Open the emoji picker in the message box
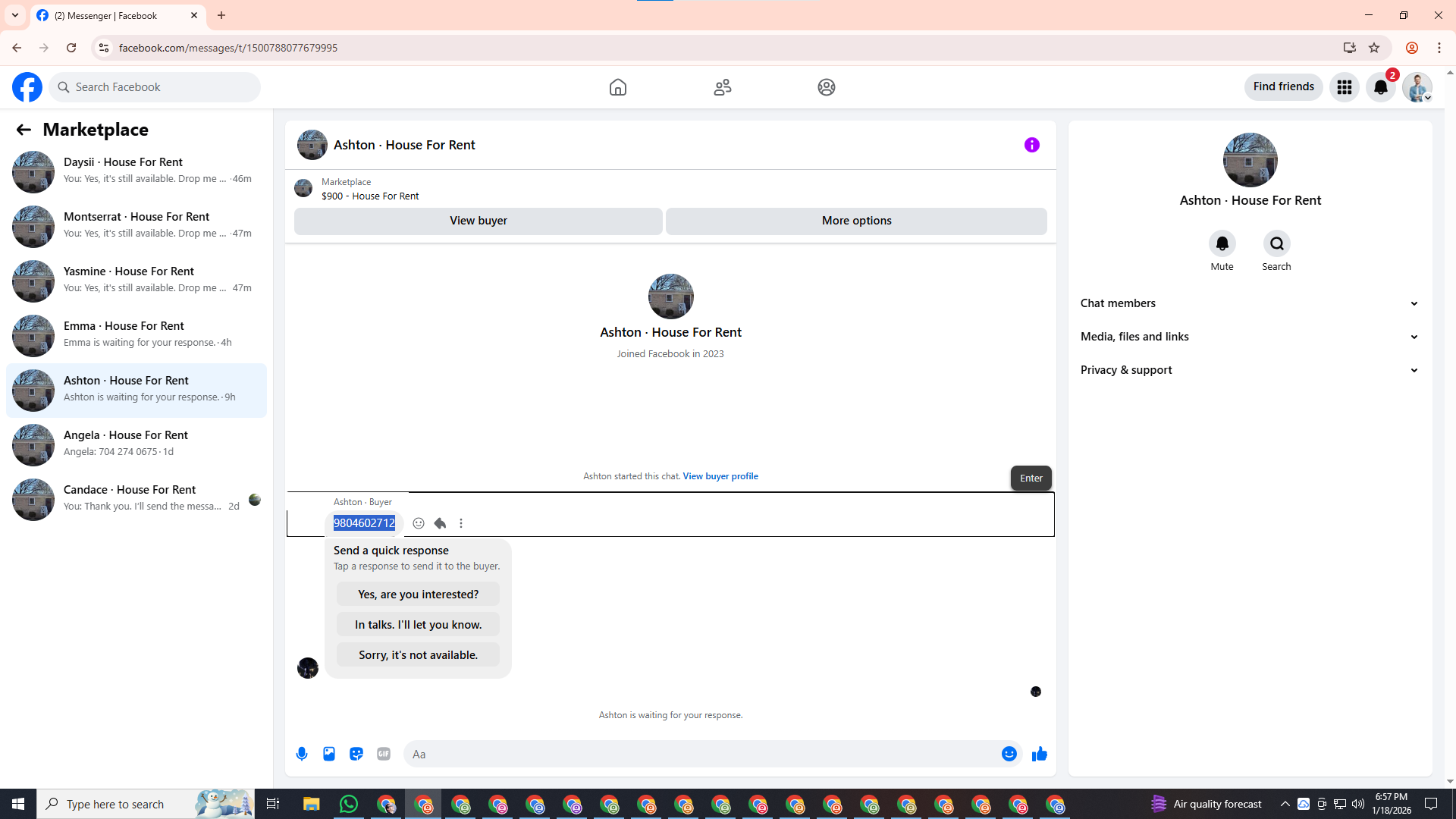 coord(1009,754)
